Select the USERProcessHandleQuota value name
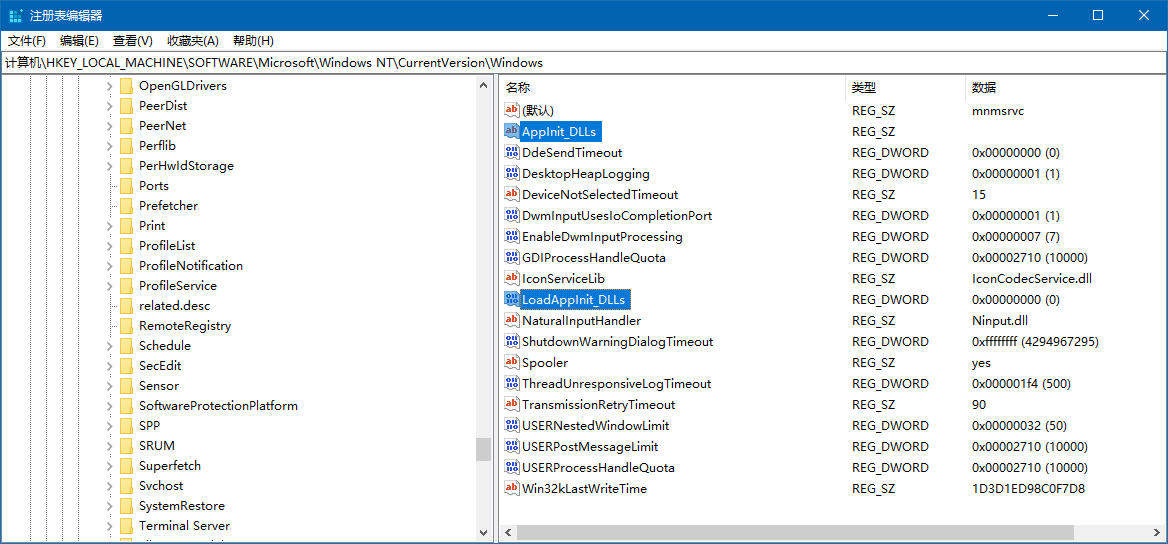 pos(598,468)
